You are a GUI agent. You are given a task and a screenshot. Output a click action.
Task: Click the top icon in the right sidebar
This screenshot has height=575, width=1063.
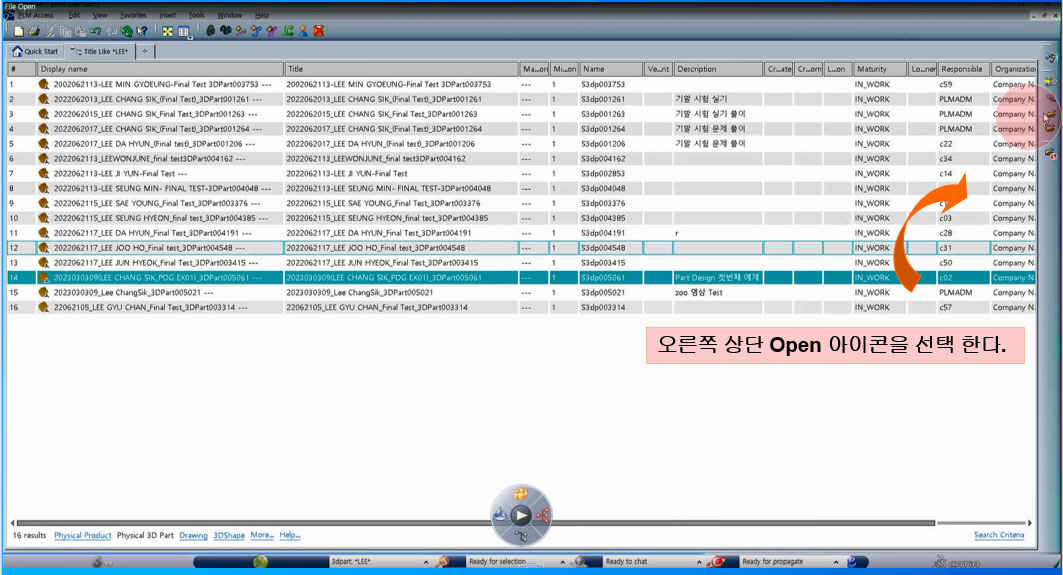1050,58
